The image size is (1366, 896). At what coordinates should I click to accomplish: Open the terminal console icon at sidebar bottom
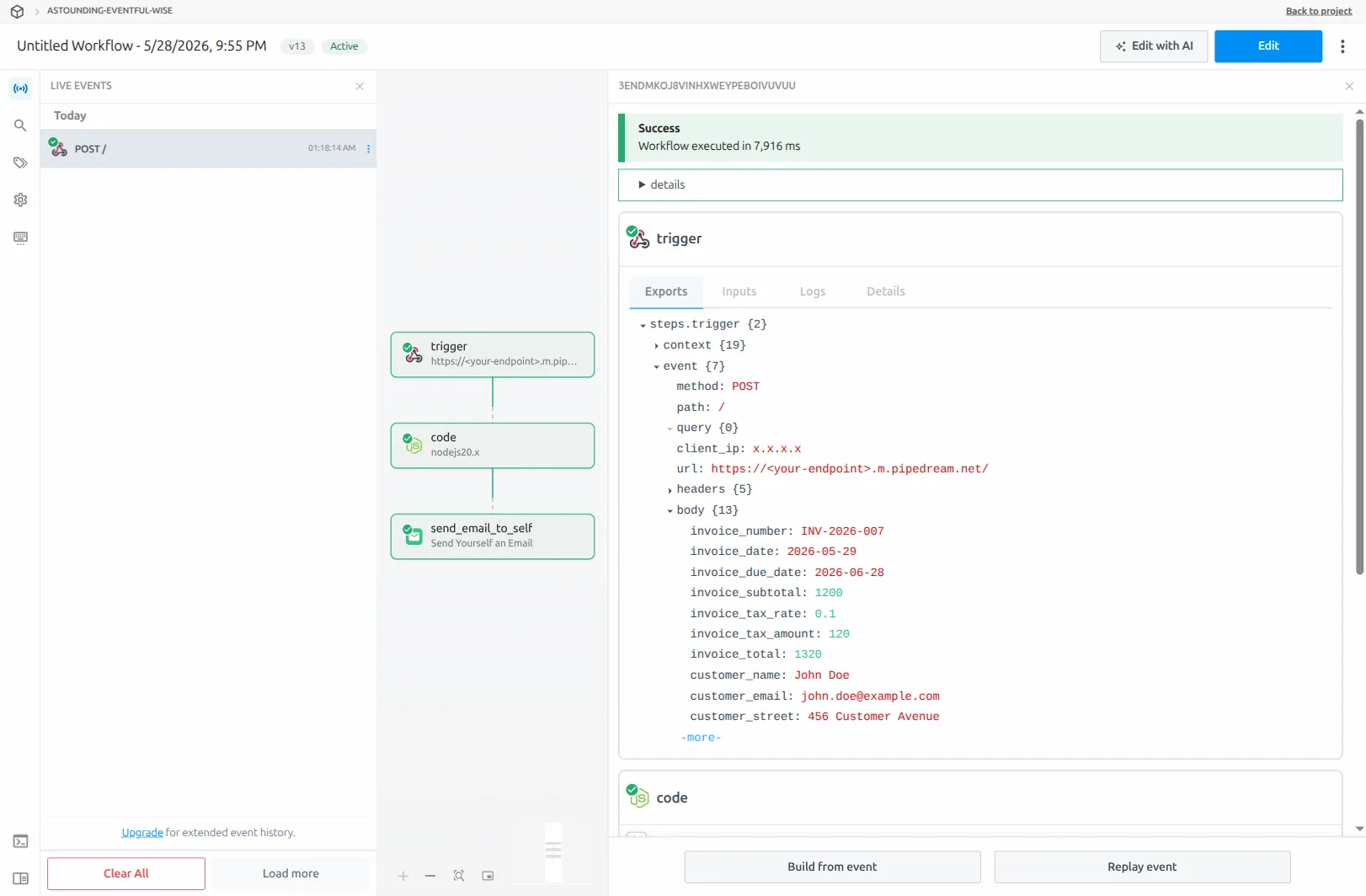click(20, 841)
